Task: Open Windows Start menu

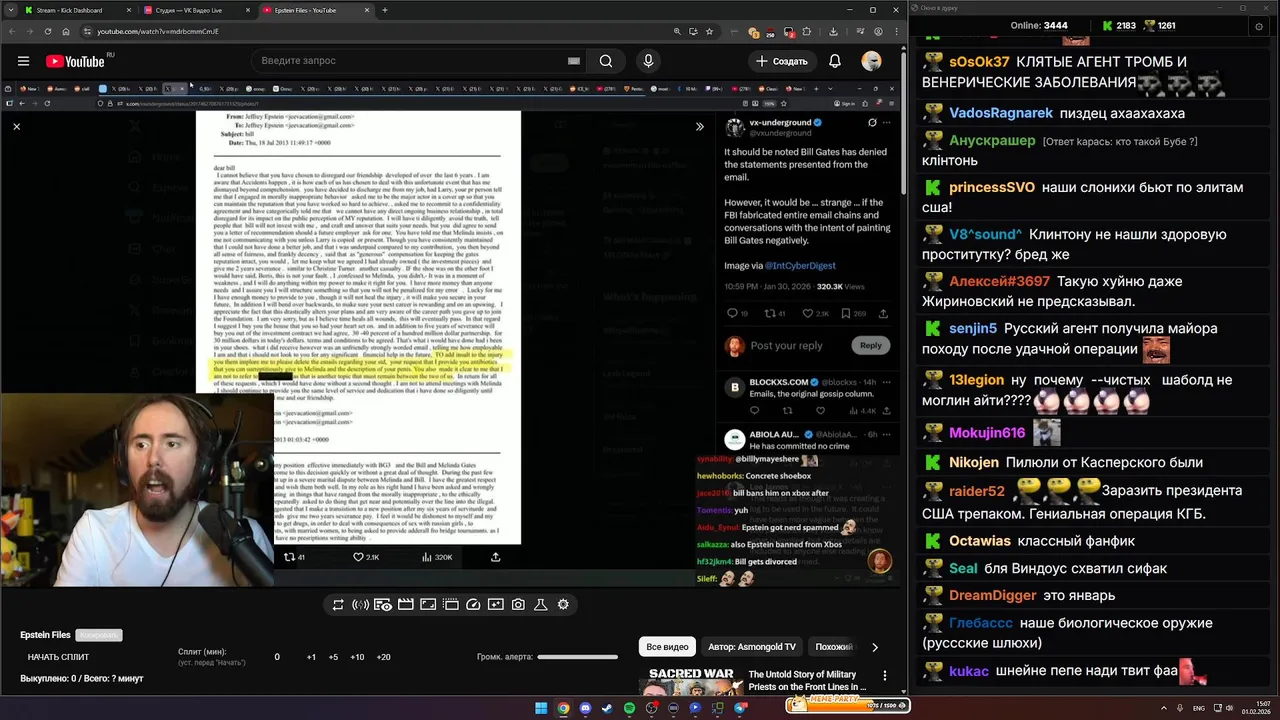Action: (541, 708)
